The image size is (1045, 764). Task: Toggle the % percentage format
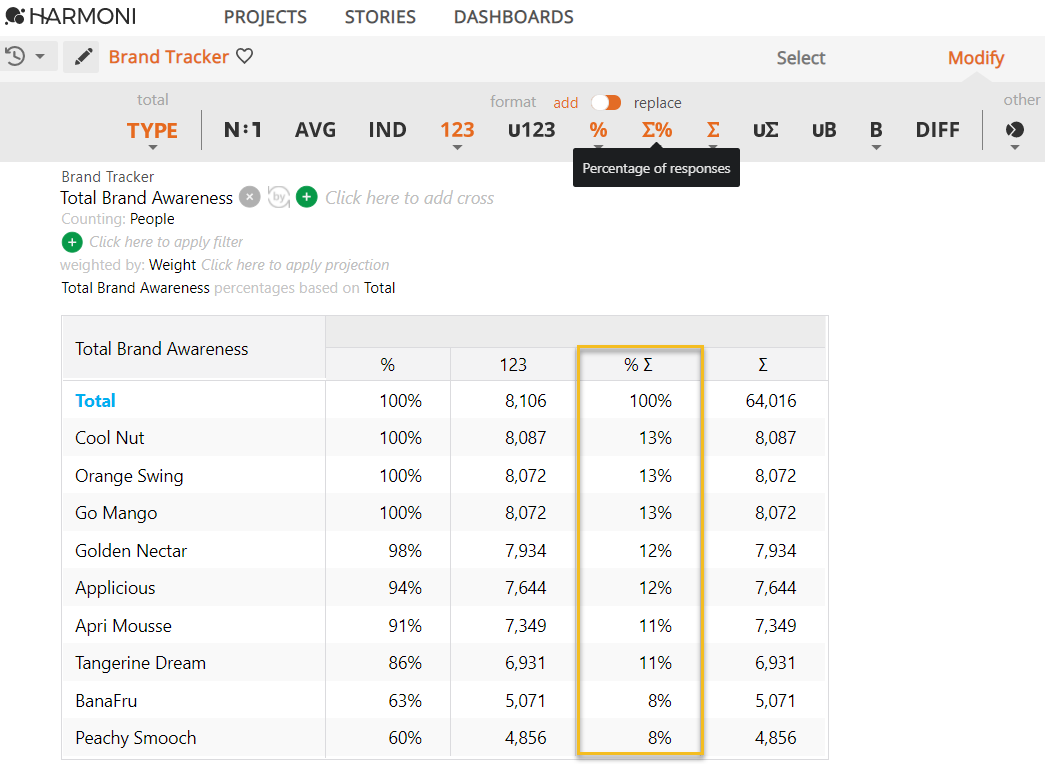598,130
